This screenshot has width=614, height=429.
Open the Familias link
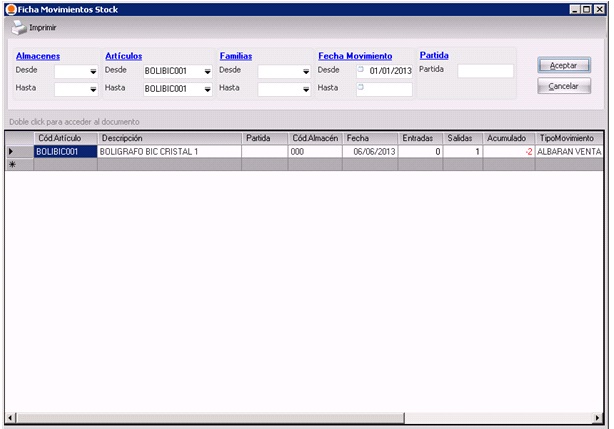click(236, 57)
